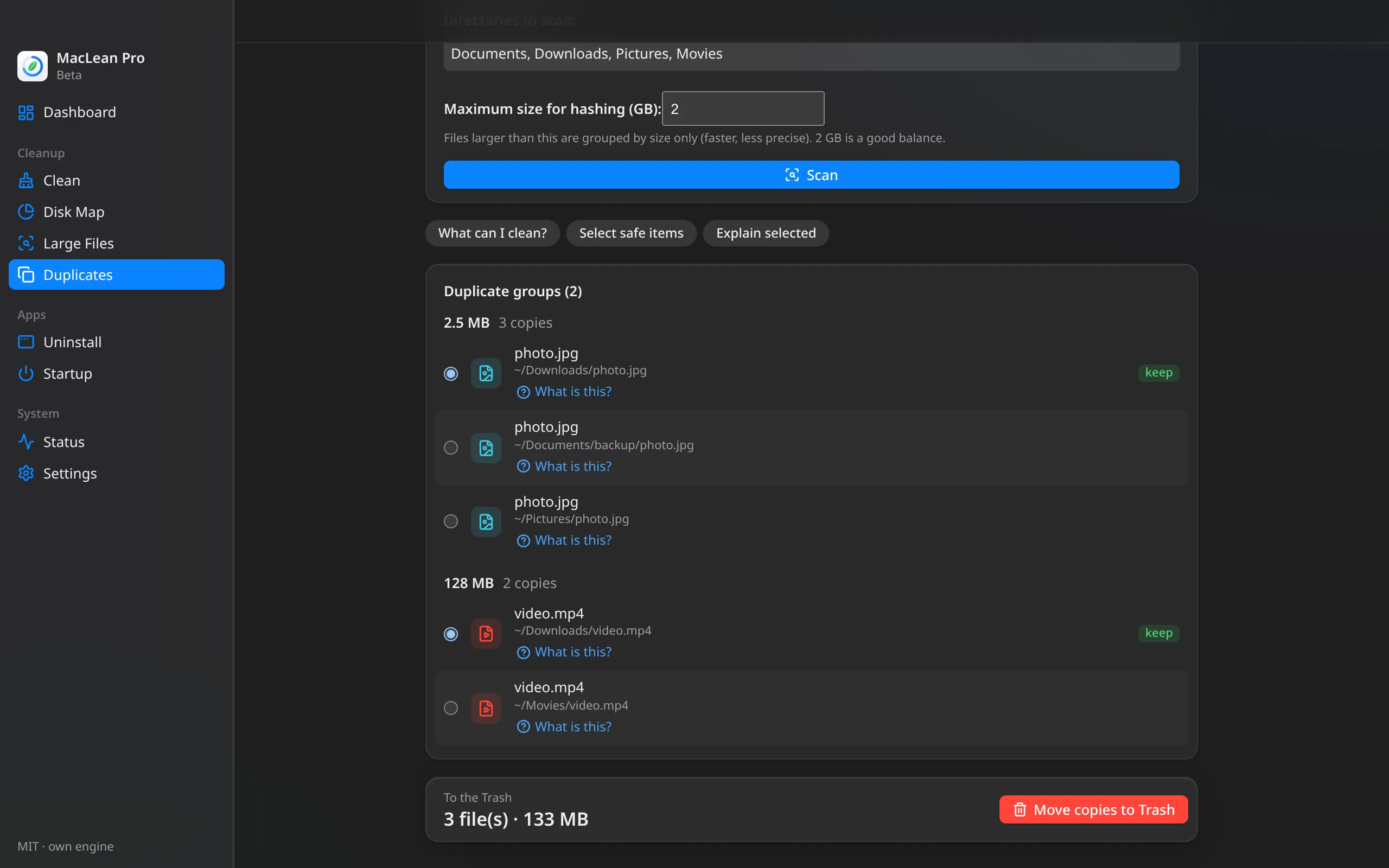The image size is (1389, 868).
Task: Open Dashboard via its grid icon
Action: click(x=26, y=112)
